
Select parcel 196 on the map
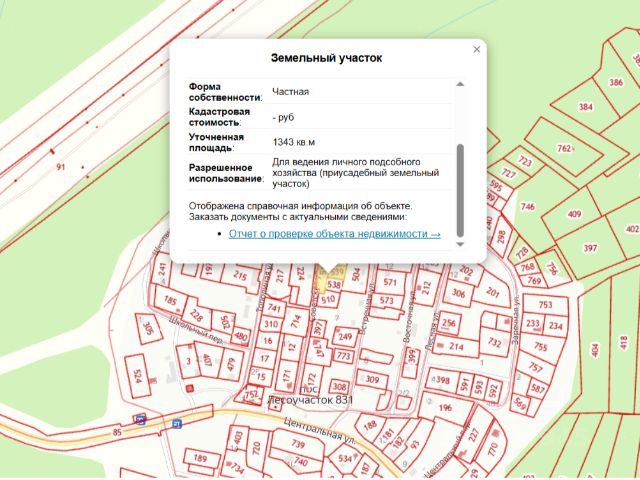pyautogui.click(x=445, y=407)
